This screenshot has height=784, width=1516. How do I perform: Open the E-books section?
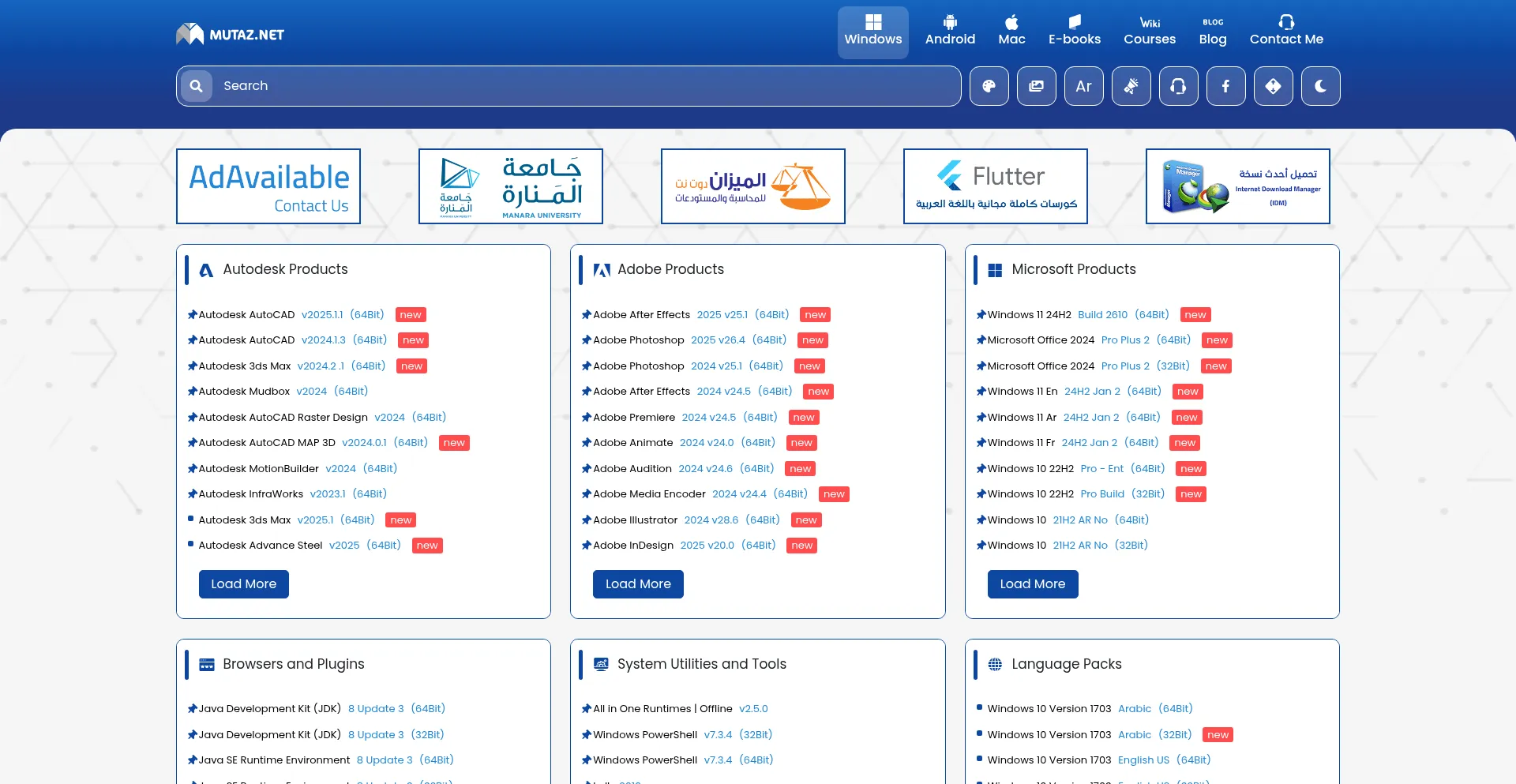point(1074,32)
